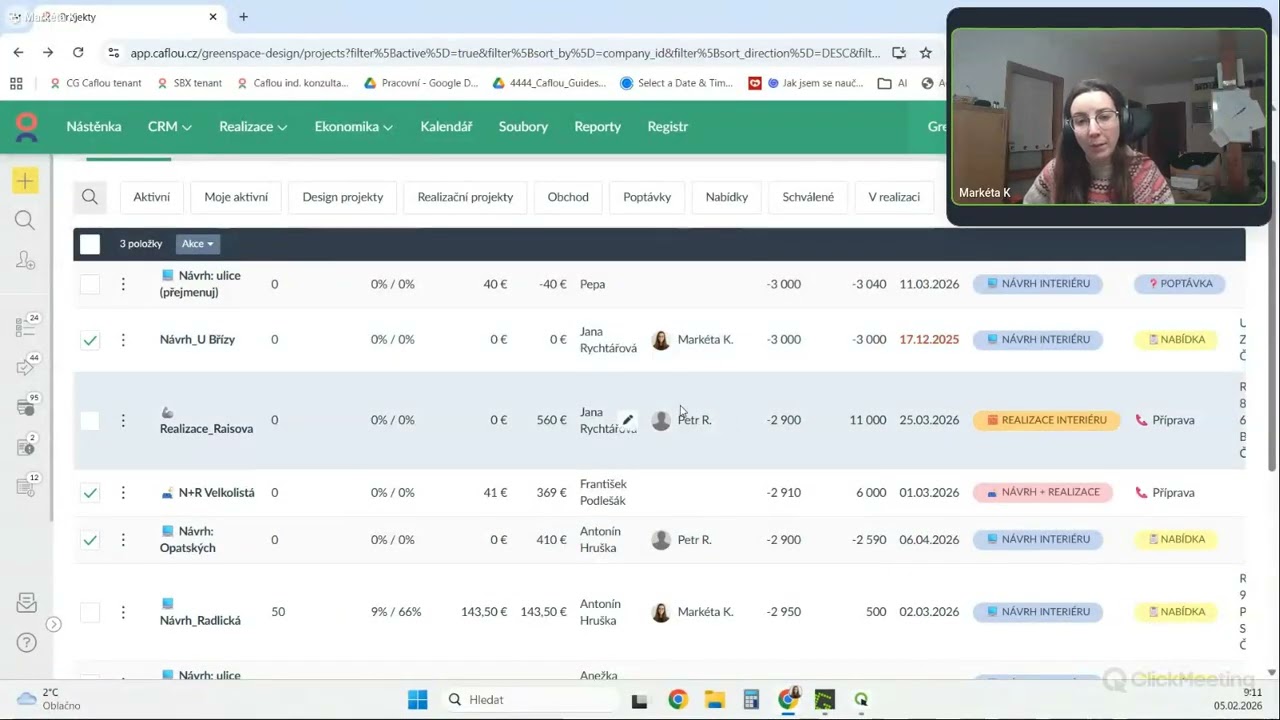Open the help question mark icon

coord(26,642)
